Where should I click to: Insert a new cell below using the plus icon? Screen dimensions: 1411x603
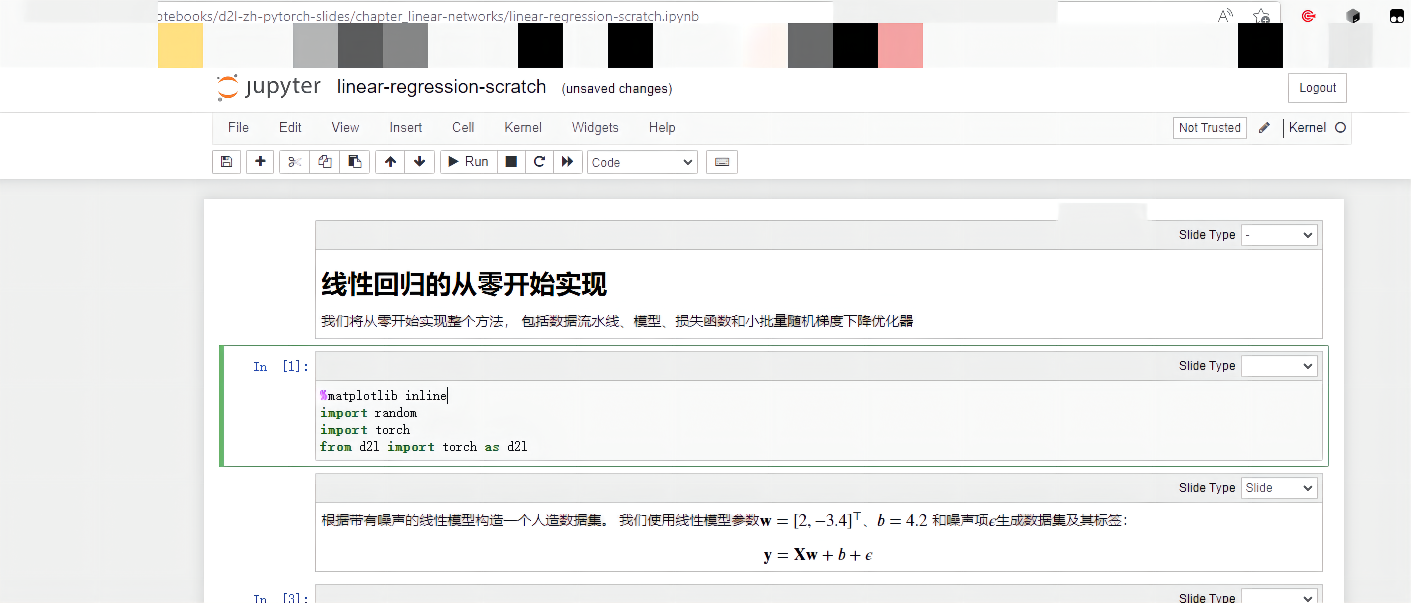pos(260,162)
